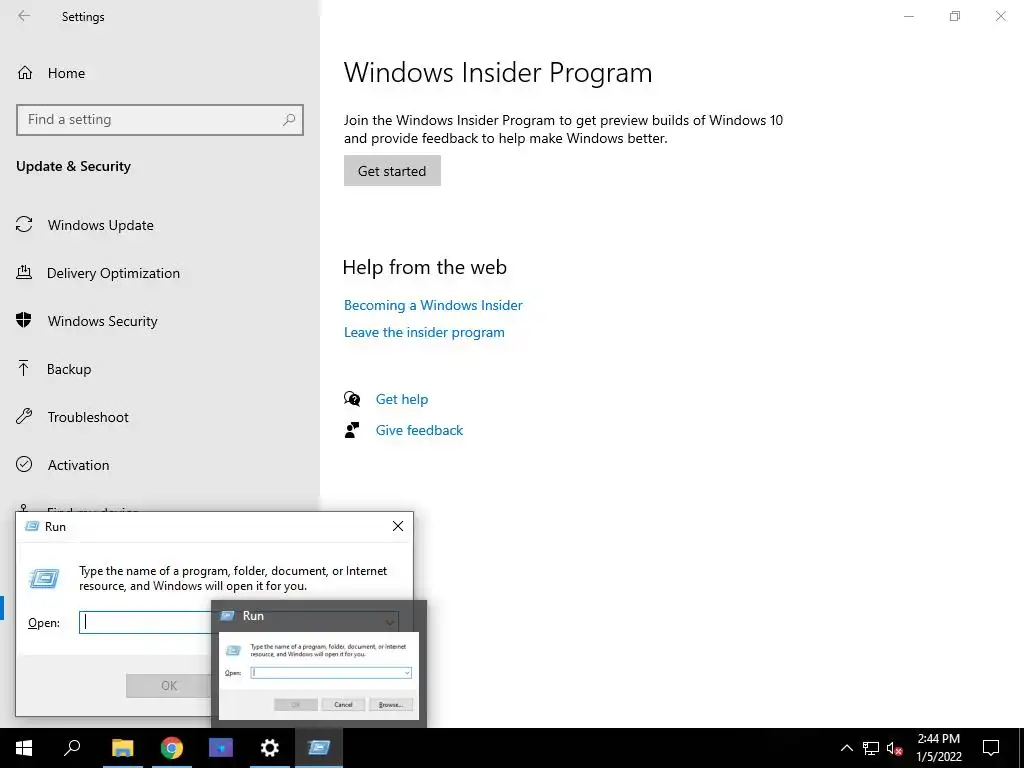
Task: Minimize the Settings window
Action: pyautogui.click(x=908, y=16)
